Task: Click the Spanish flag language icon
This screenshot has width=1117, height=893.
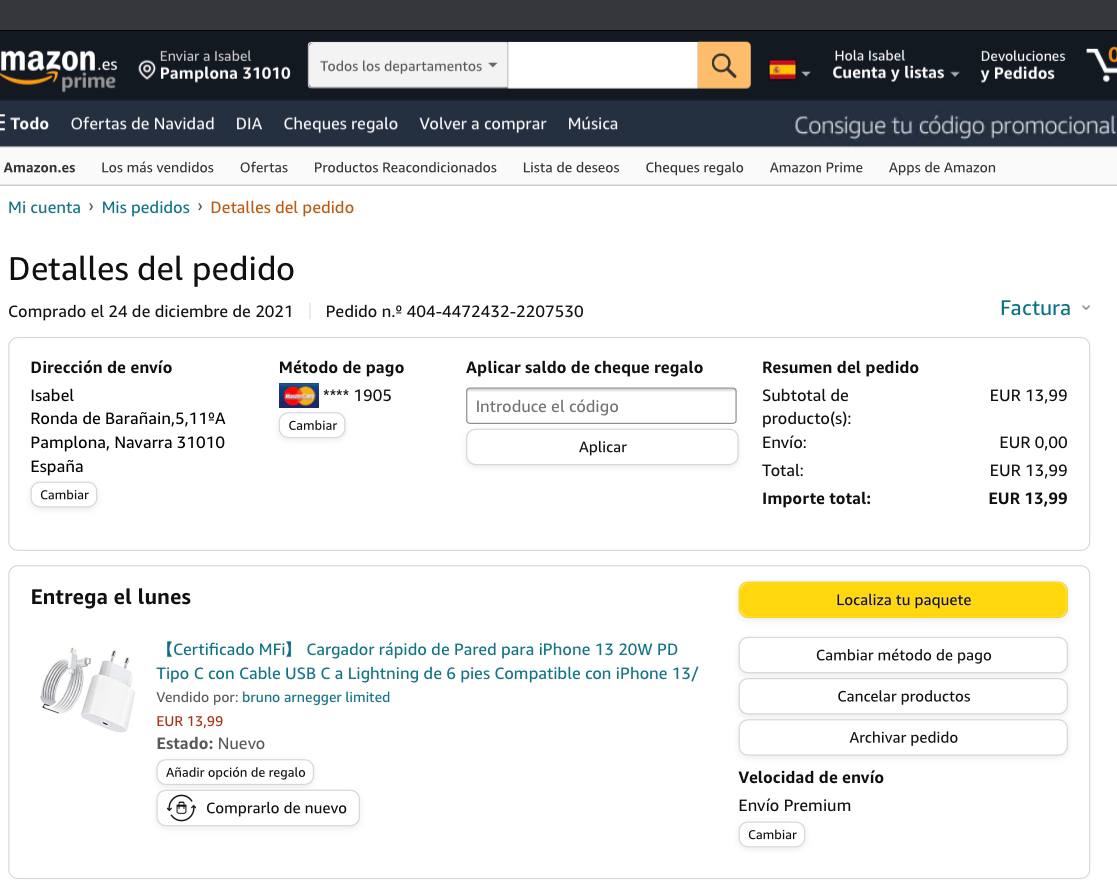Action: point(782,70)
